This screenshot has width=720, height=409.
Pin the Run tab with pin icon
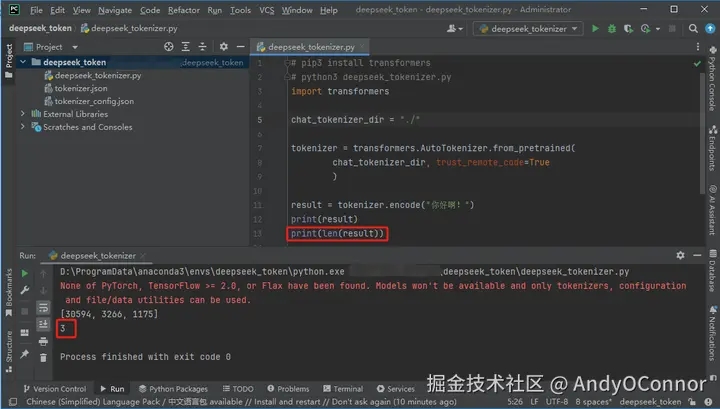point(25,353)
